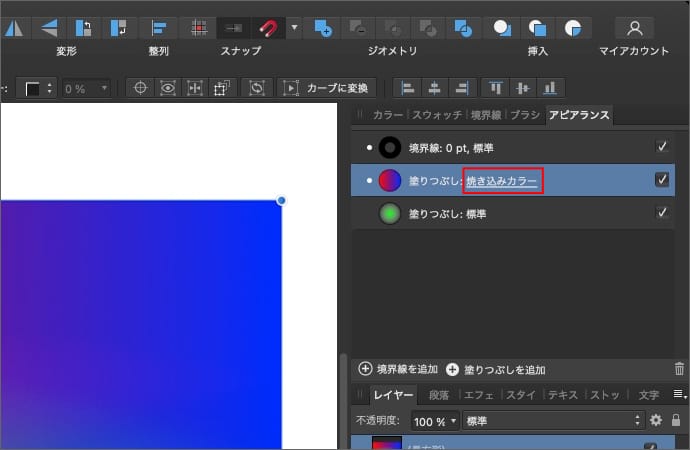Click the 焼き込みカラー blend mode link
This screenshot has height=450, width=690.
502,181
